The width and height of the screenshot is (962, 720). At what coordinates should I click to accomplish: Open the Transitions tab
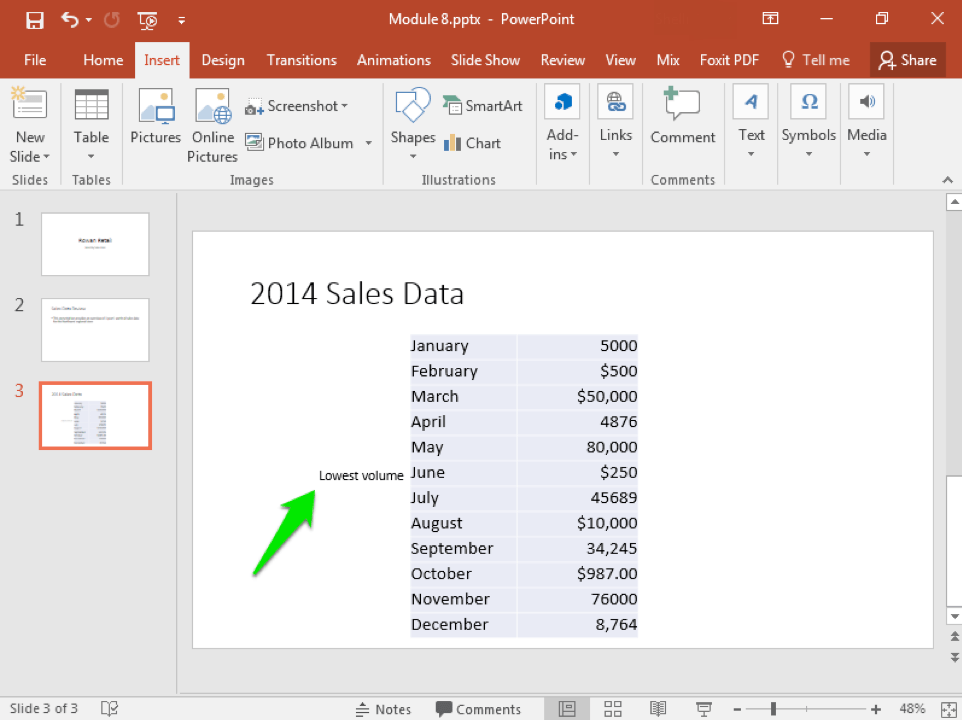click(301, 60)
